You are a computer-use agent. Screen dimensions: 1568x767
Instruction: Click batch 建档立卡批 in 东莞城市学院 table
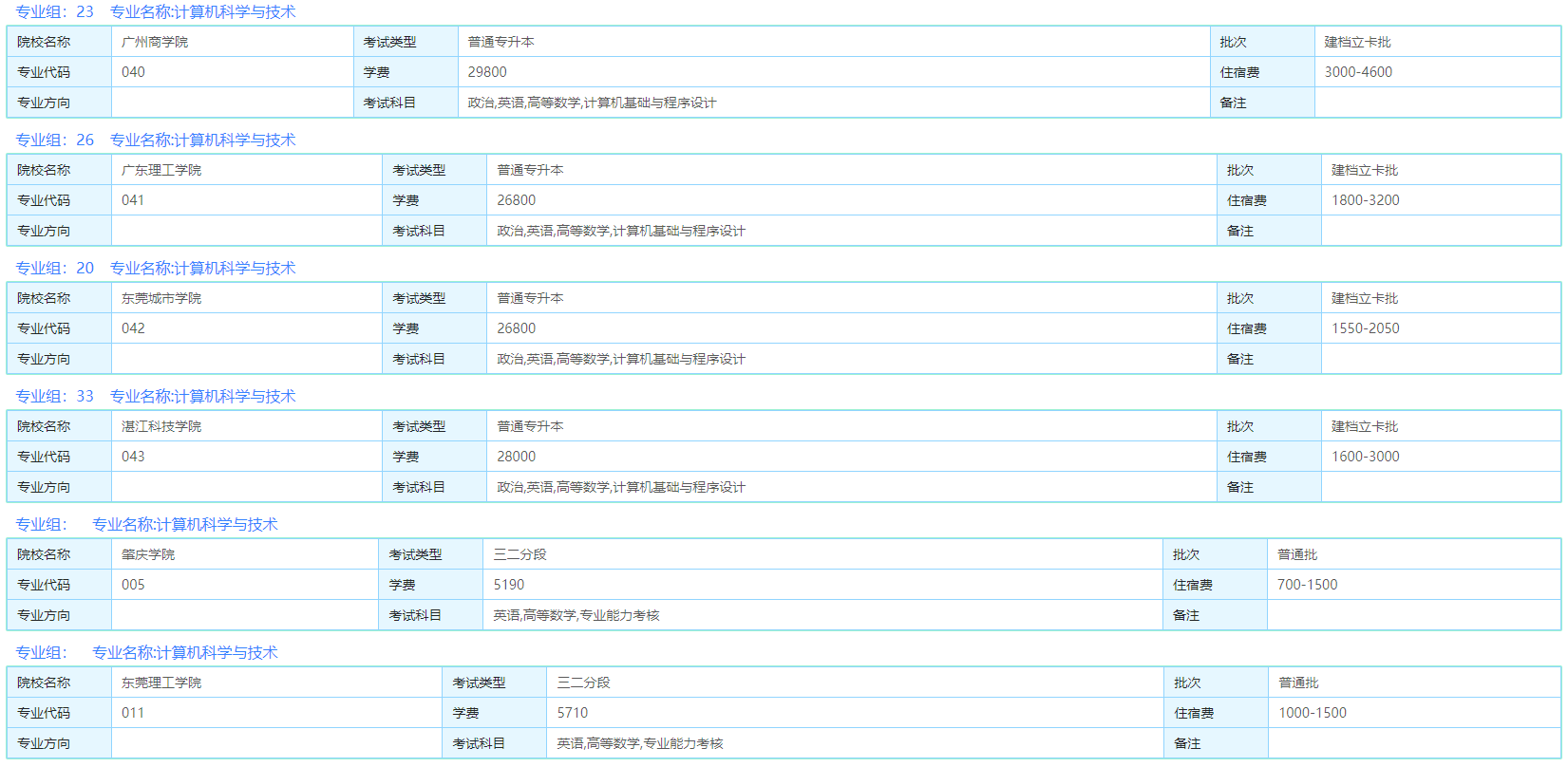(x=1365, y=298)
